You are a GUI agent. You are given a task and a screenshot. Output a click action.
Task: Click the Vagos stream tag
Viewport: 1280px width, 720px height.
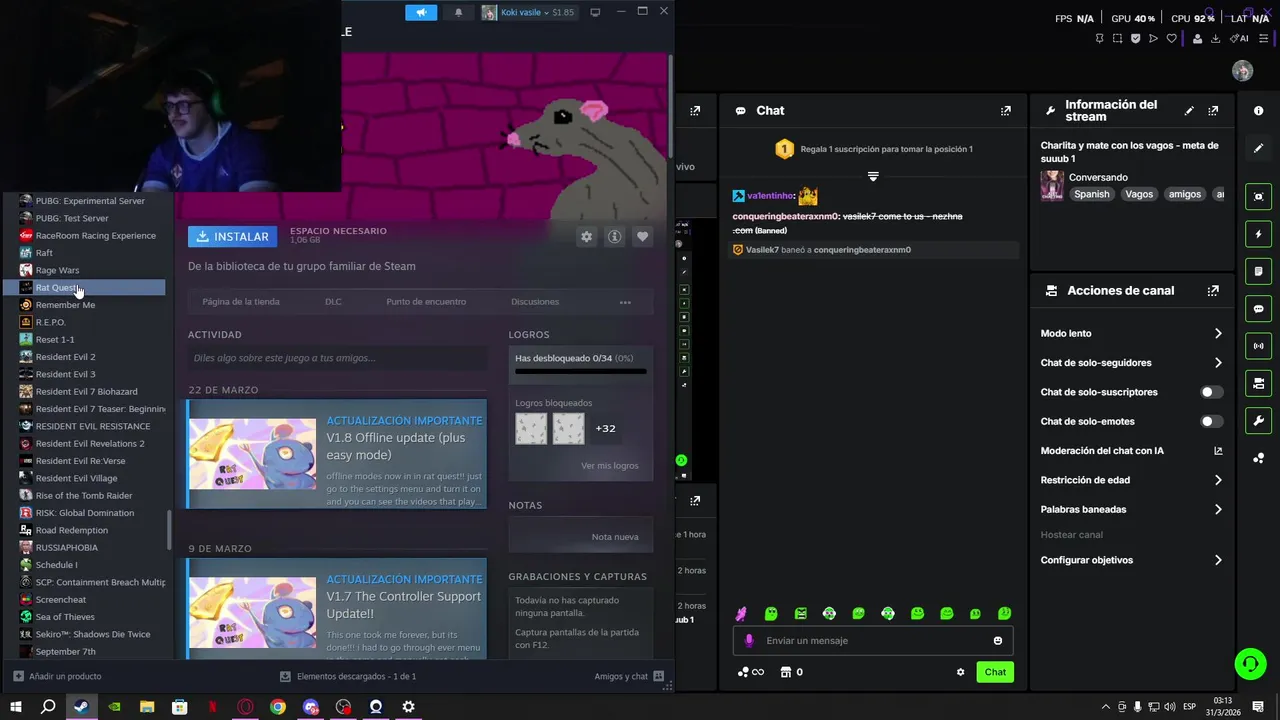[x=1139, y=194]
